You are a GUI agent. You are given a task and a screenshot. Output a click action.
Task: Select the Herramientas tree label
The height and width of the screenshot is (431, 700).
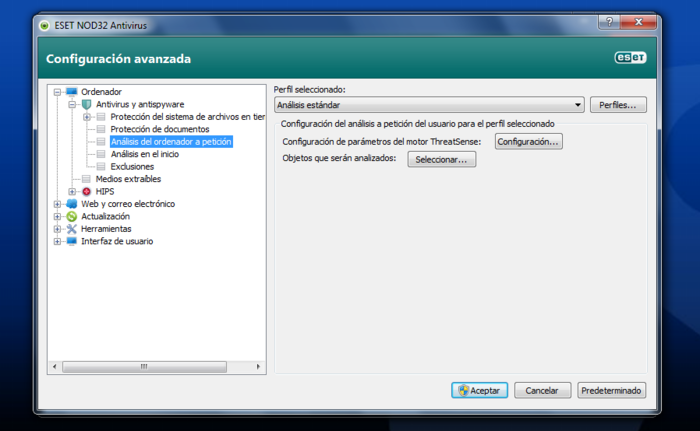106,229
